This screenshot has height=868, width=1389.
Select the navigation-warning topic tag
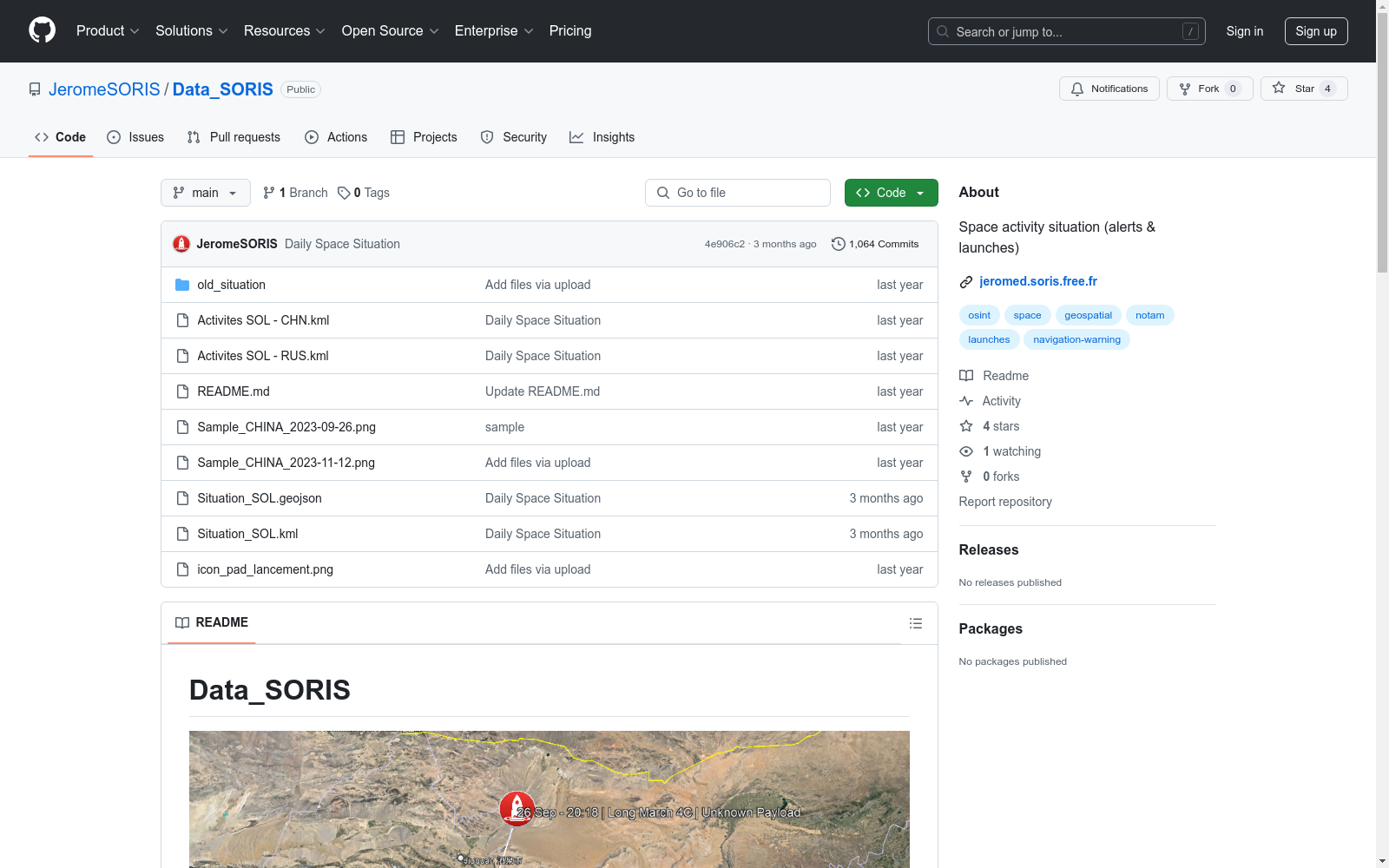(x=1076, y=339)
